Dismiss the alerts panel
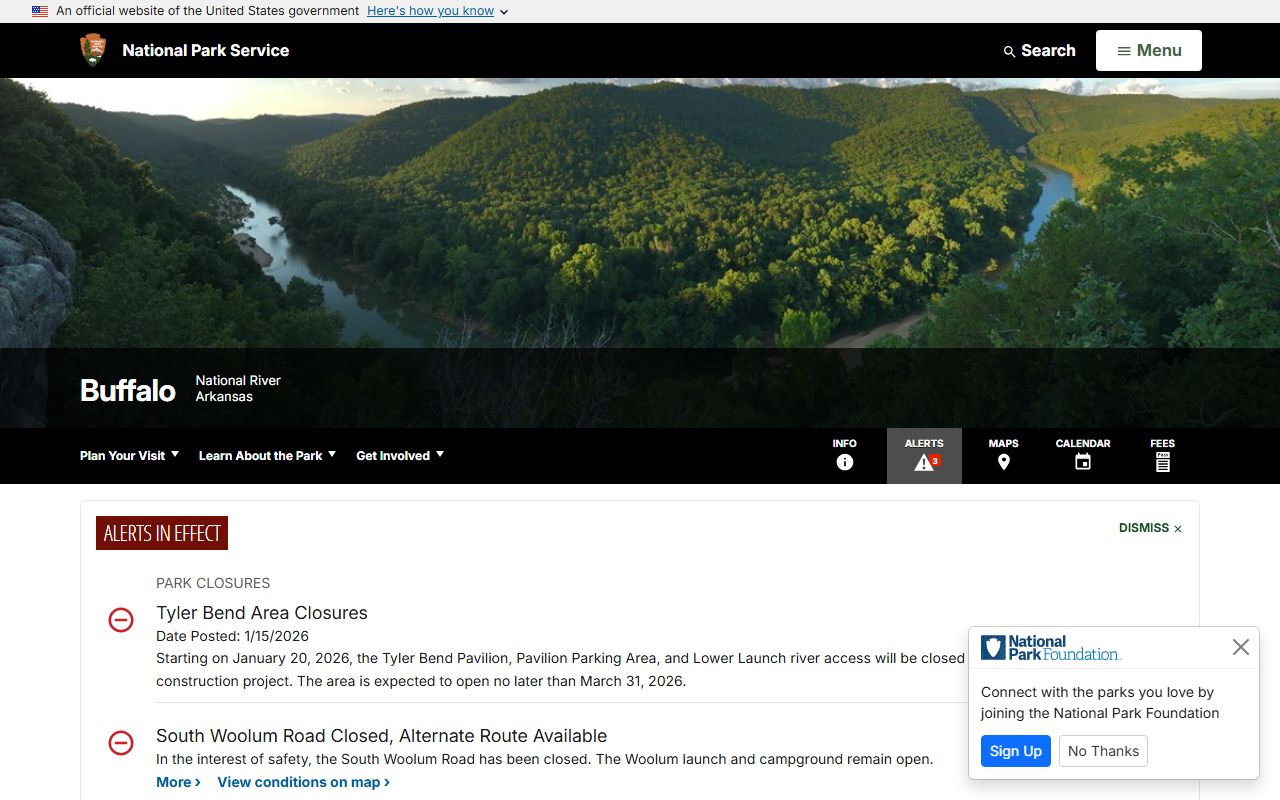This screenshot has height=800, width=1280. pos(1150,528)
